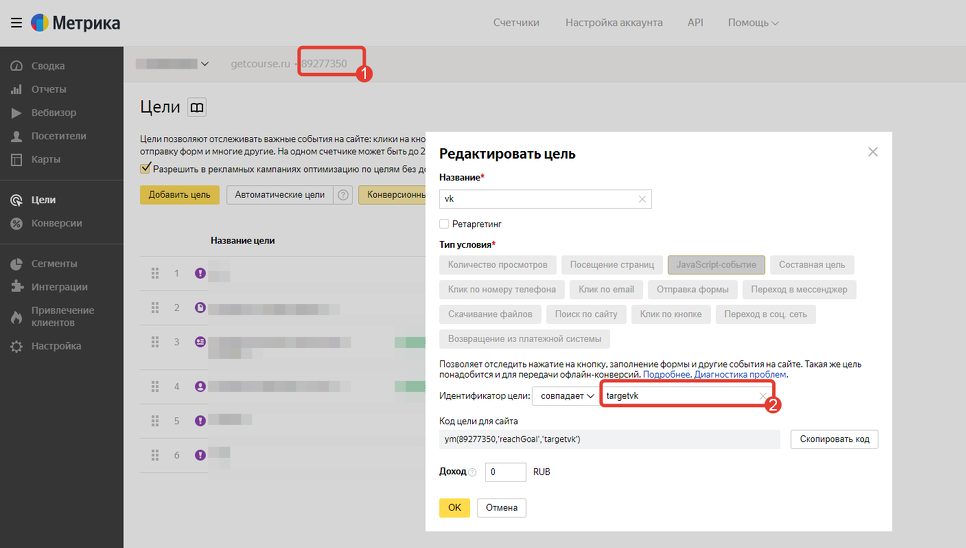Clear the goal identifier field

[763, 396]
